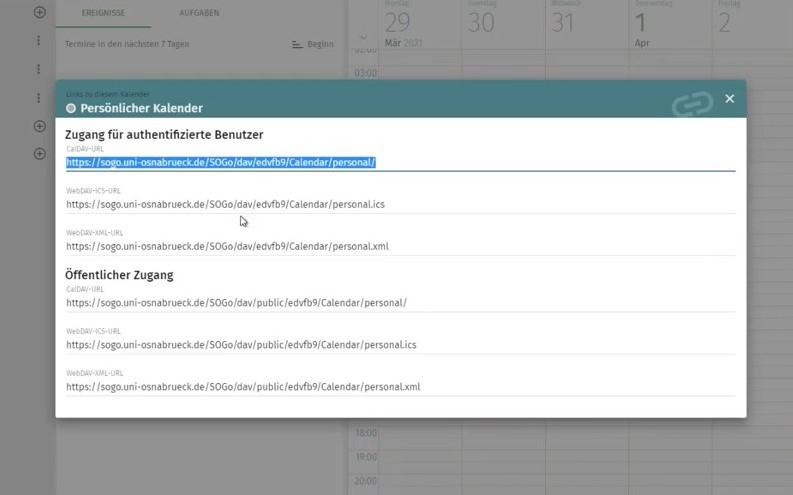Click the Zugang für authentifizierte Benutzer heading
The width and height of the screenshot is (793, 495).
point(164,135)
